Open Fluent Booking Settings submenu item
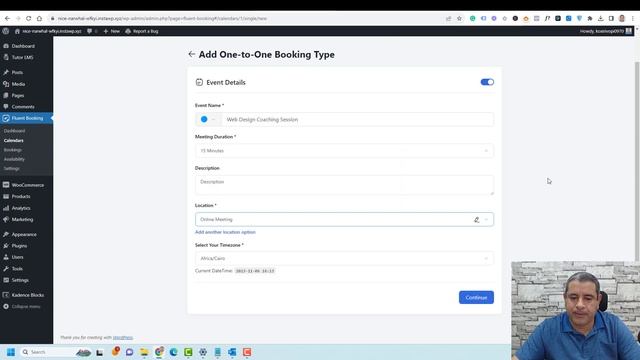Image resolution: width=640 pixels, height=360 pixels. tap(11, 169)
